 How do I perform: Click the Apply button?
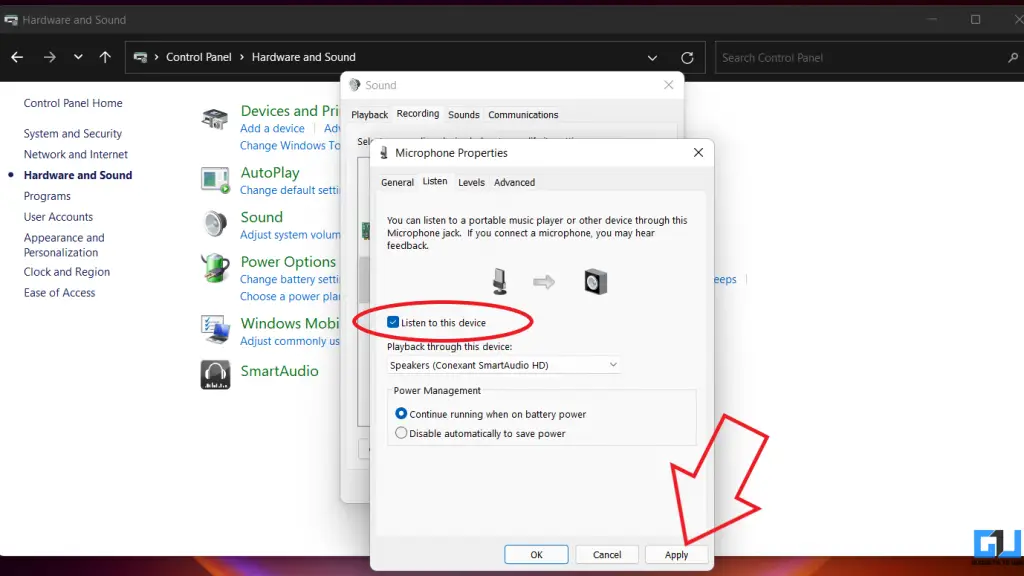point(676,554)
